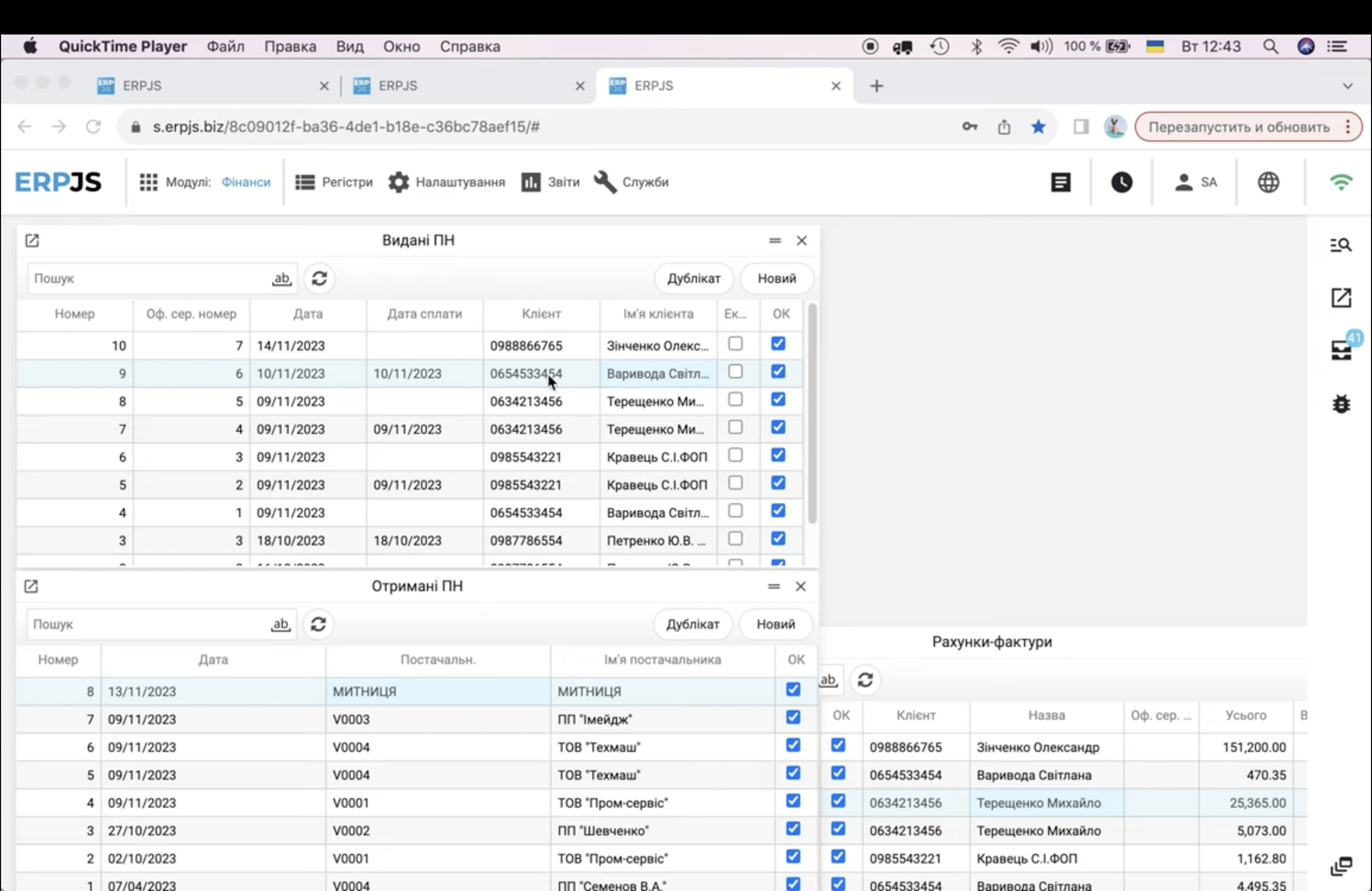Toggle OK checkbox for ПП "Шевченко" row
1372x891 pixels.
tap(793, 829)
